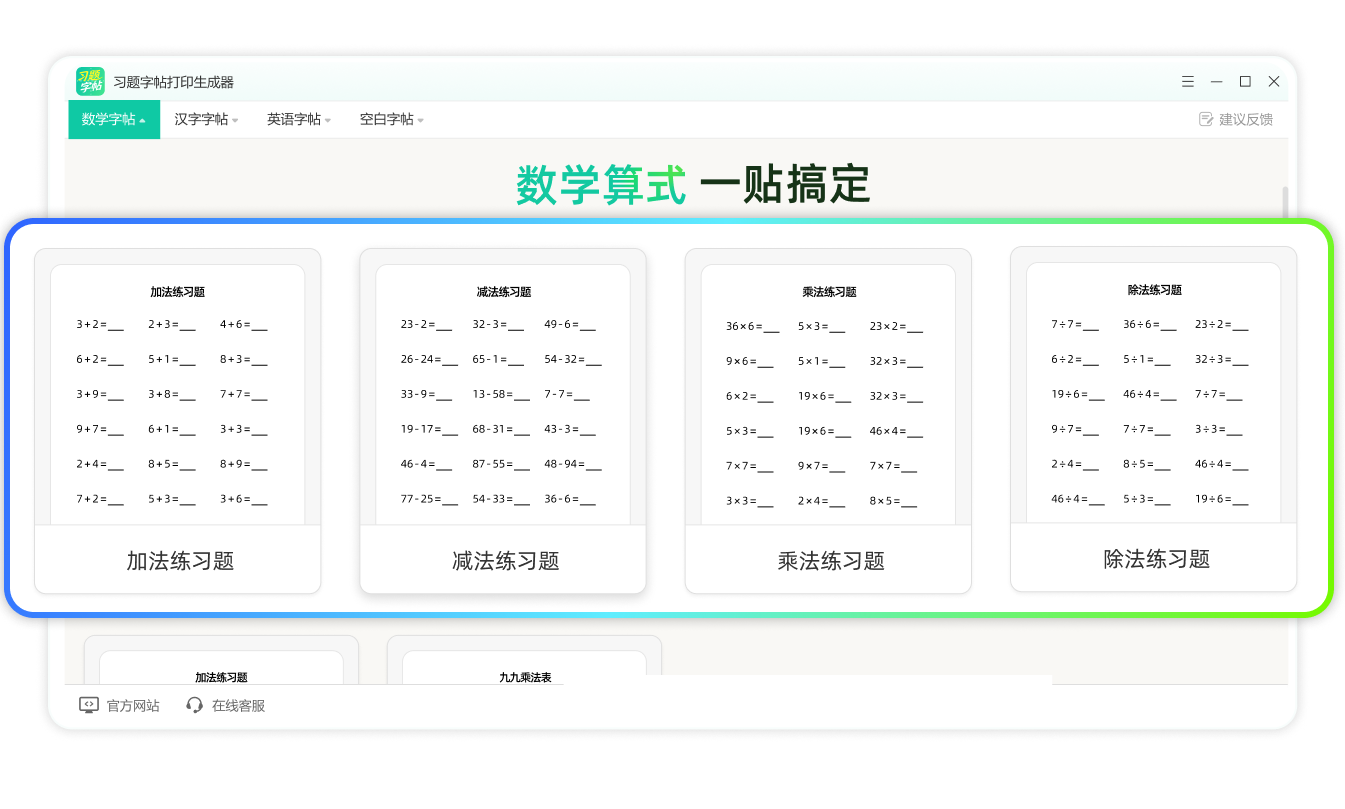The width and height of the screenshot is (1345, 809).
Task: Select the 乘法练习题 card label
Action: pyautogui.click(x=831, y=561)
